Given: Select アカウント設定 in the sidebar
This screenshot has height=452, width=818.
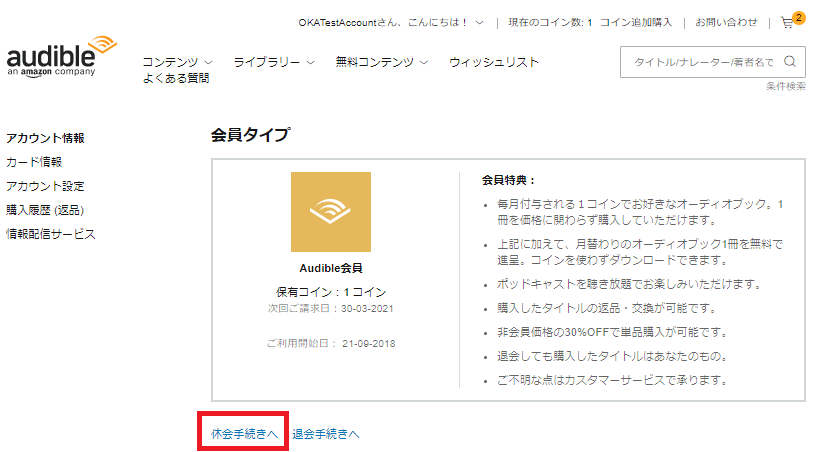Looking at the screenshot, I should tap(45, 186).
